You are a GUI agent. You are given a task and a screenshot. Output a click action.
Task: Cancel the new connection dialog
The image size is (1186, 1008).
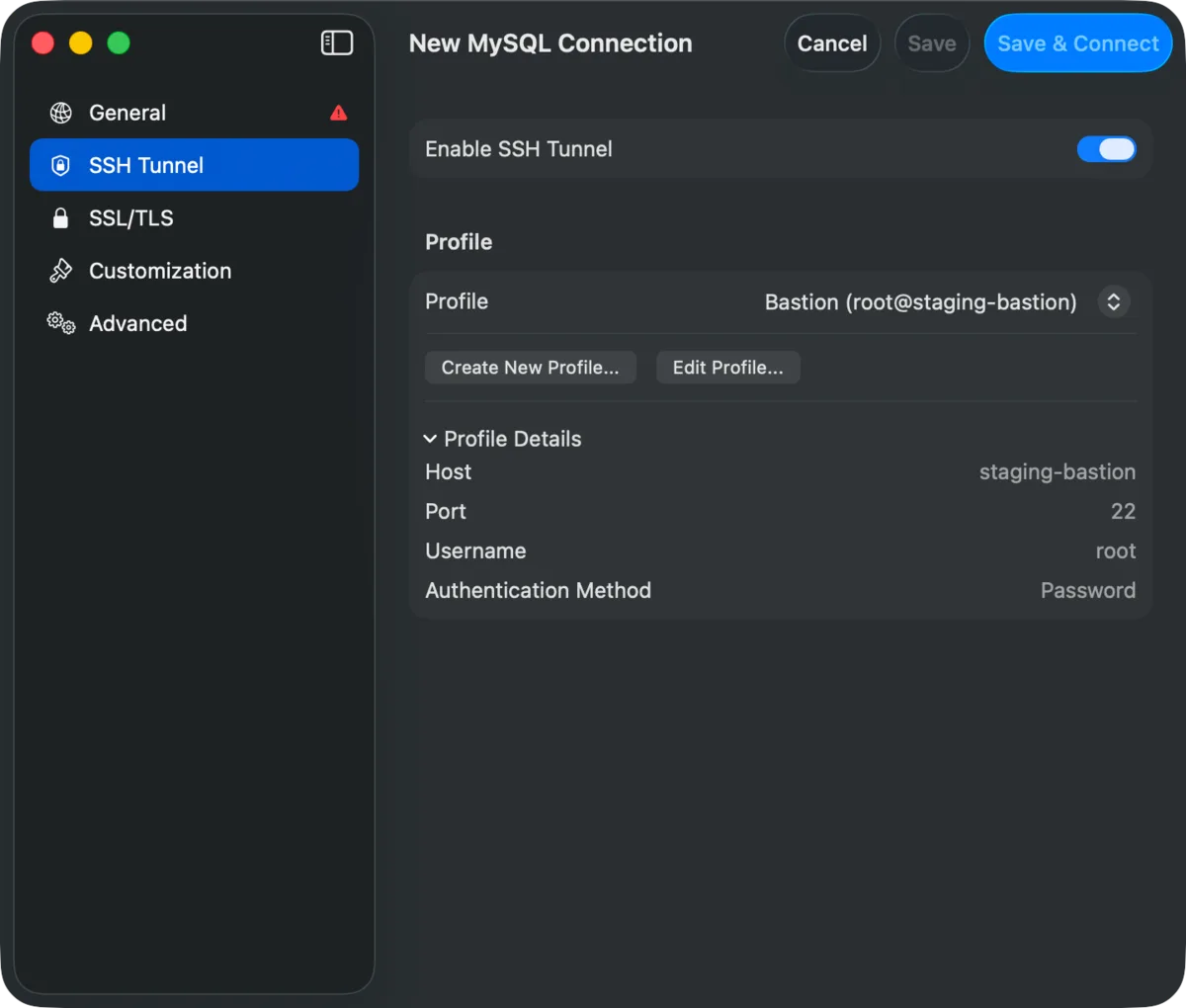[x=832, y=43]
